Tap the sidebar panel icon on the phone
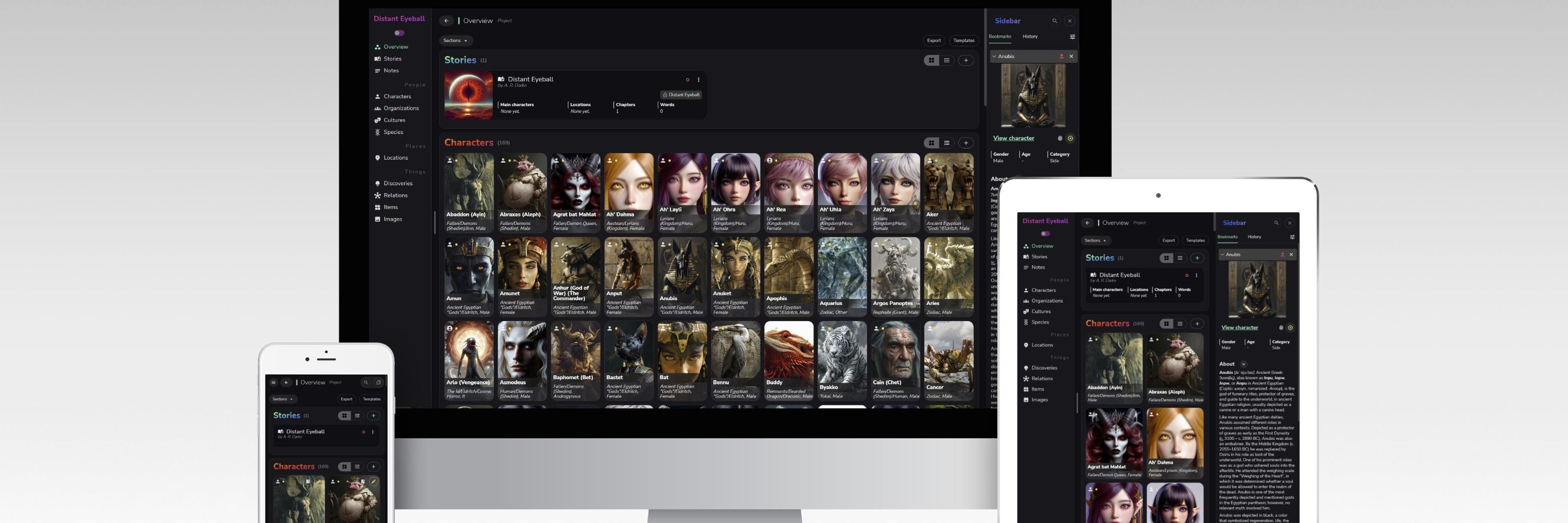 coord(378,382)
